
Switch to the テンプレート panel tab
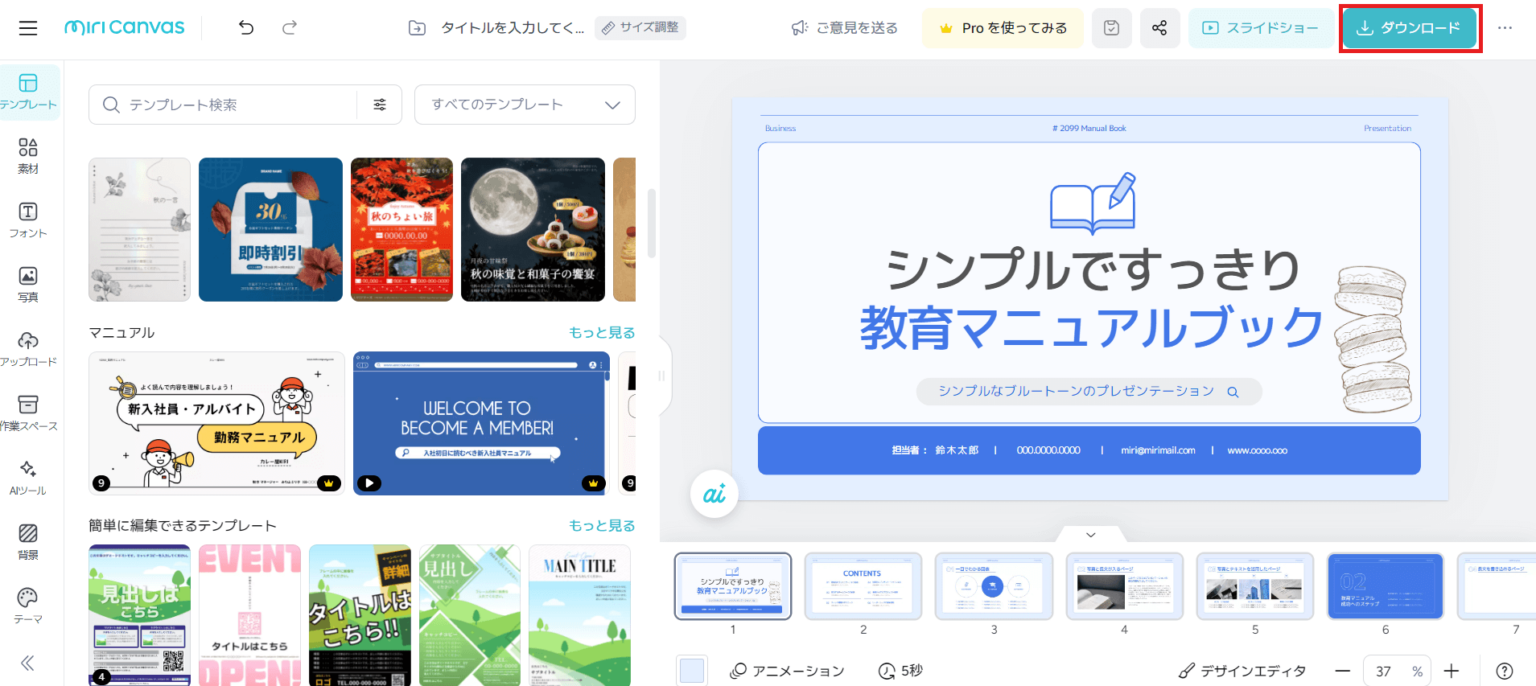click(x=27, y=92)
